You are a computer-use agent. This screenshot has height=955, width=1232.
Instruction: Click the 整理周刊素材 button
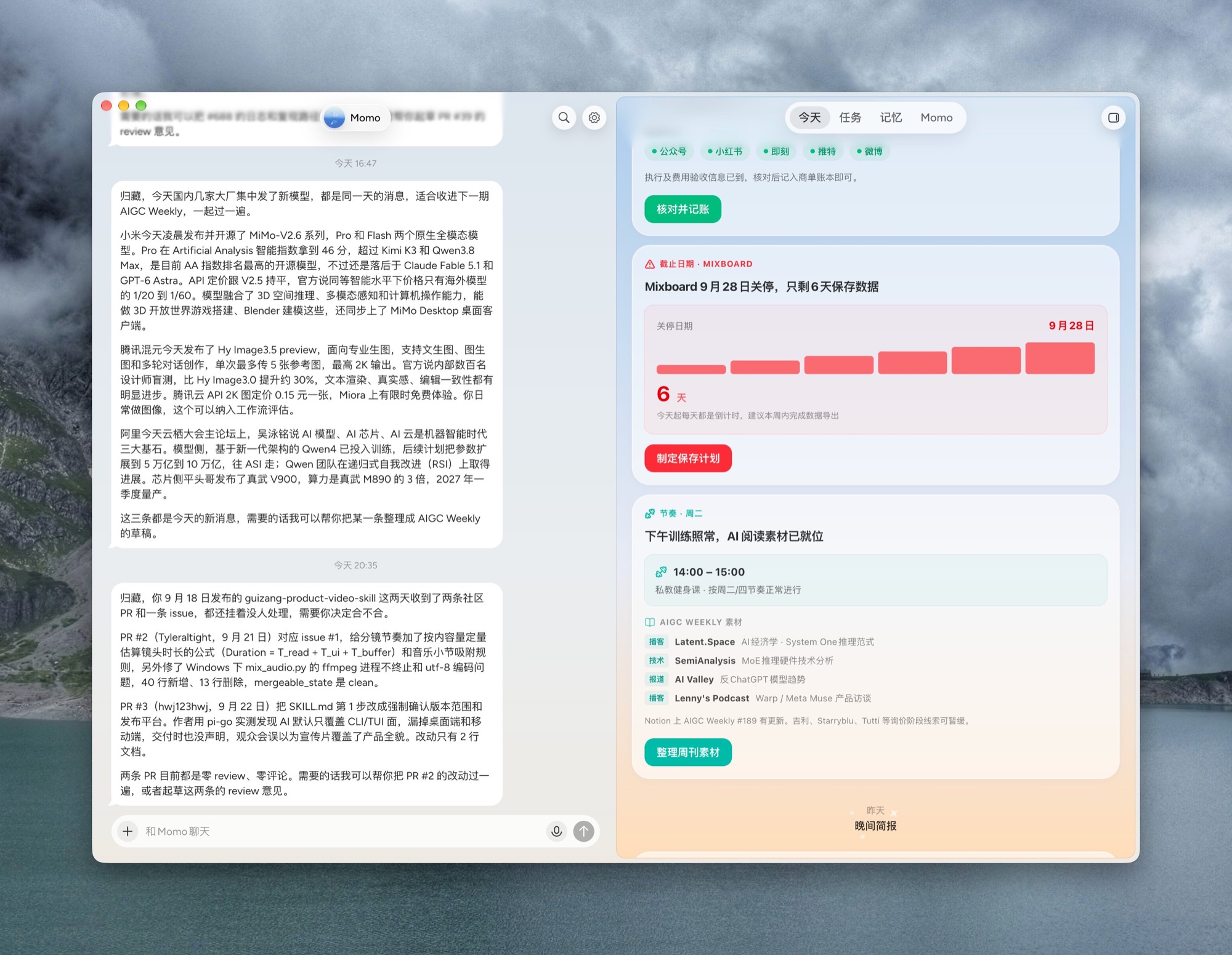point(688,752)
